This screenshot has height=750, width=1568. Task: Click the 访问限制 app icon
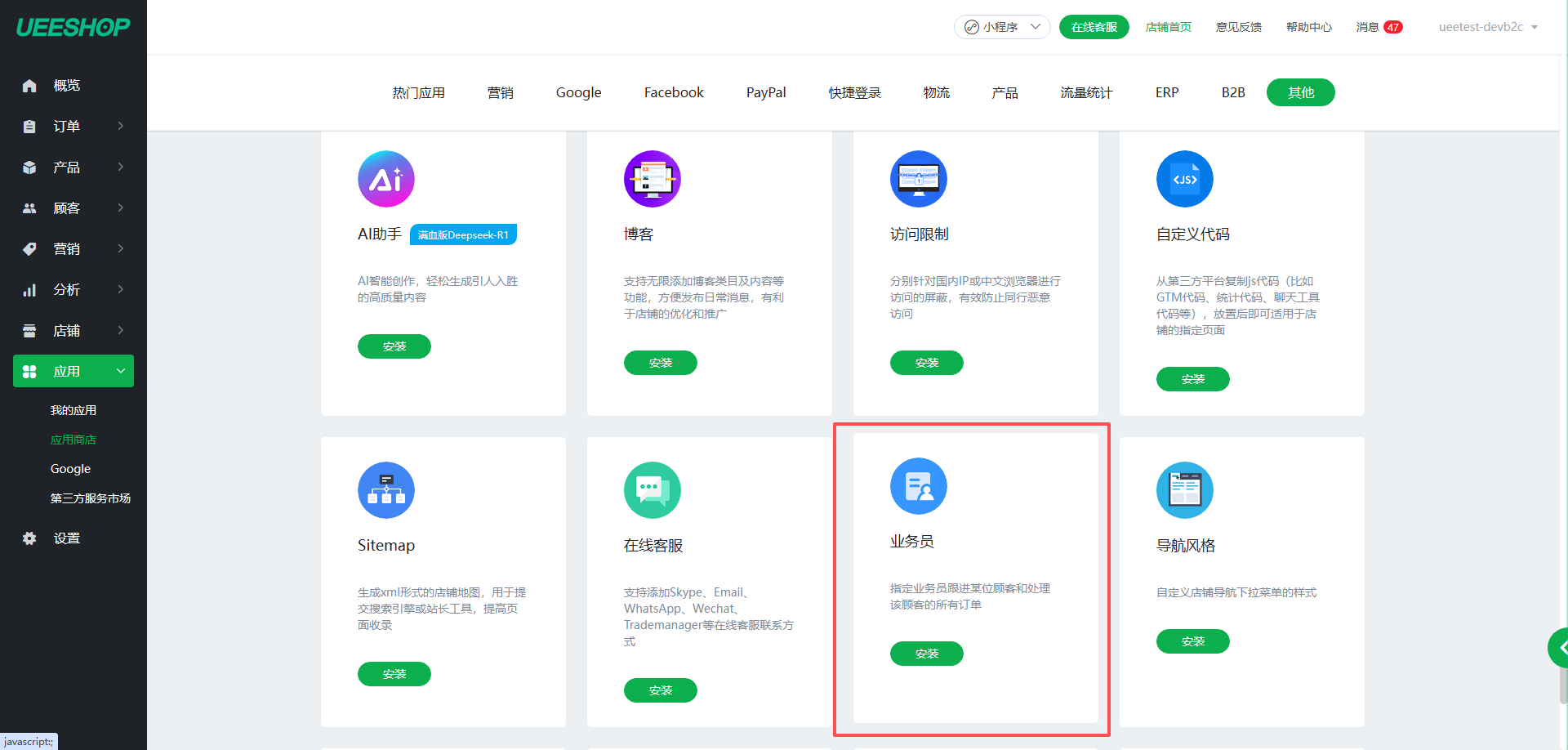(918, 179)
